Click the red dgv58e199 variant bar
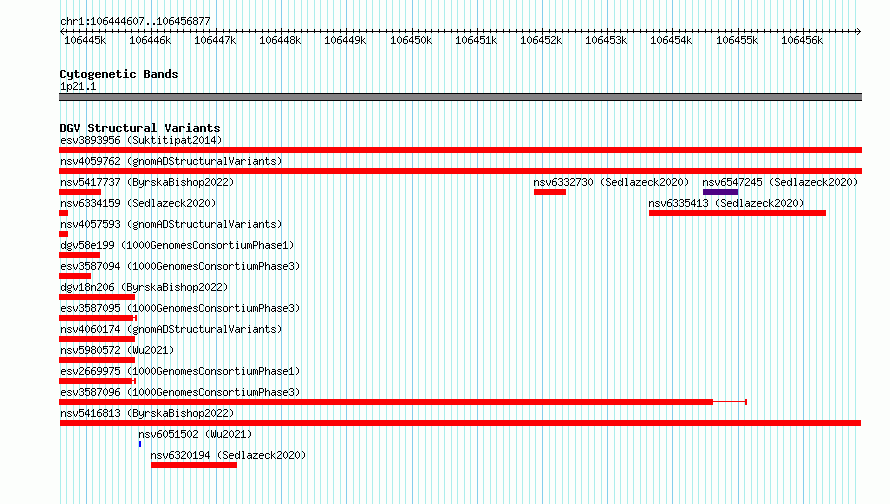890x504 pixels. (79, 255)
